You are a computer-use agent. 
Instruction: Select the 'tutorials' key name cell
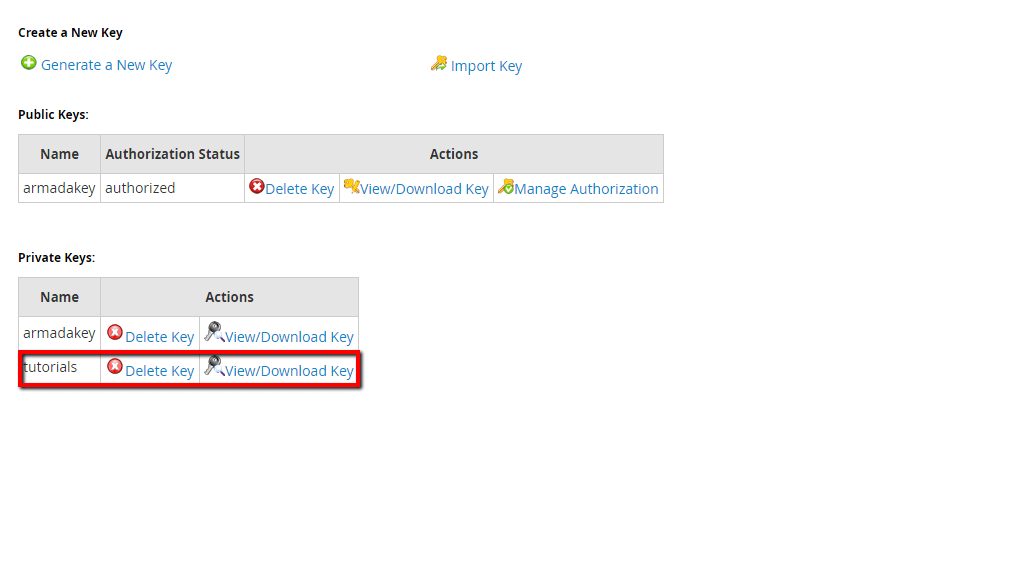point(59,368)
